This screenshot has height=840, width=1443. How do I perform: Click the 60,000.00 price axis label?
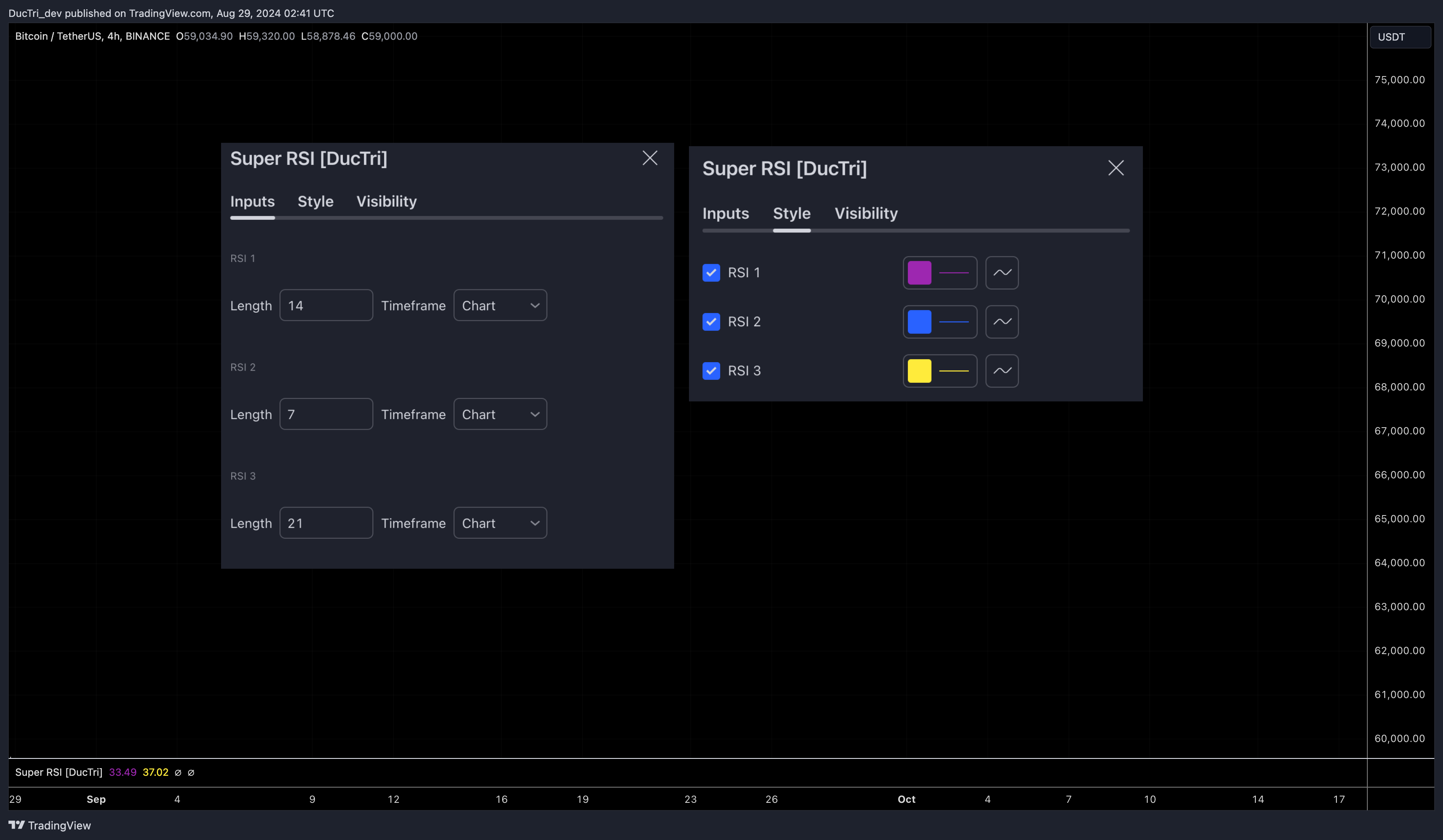[x=1399, y=738]
